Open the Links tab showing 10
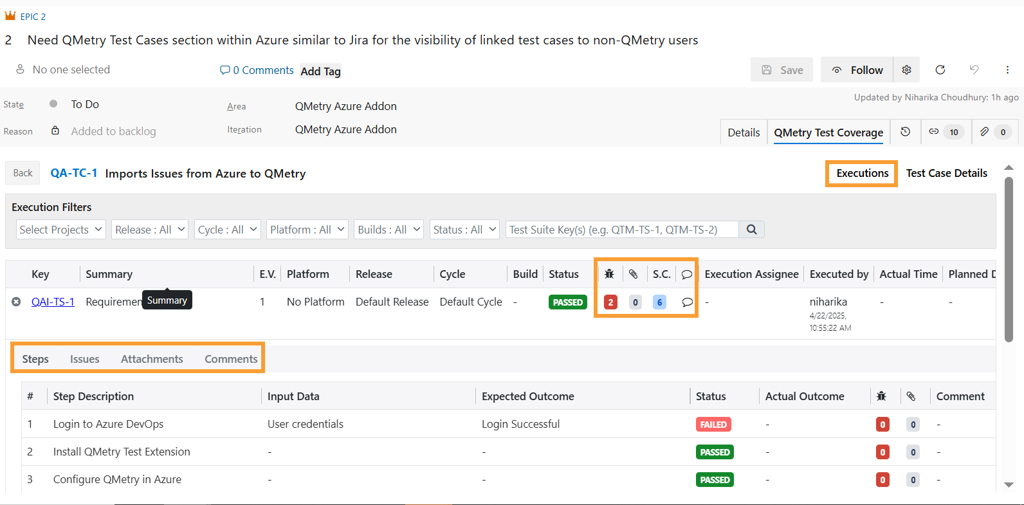 (945, 132)
